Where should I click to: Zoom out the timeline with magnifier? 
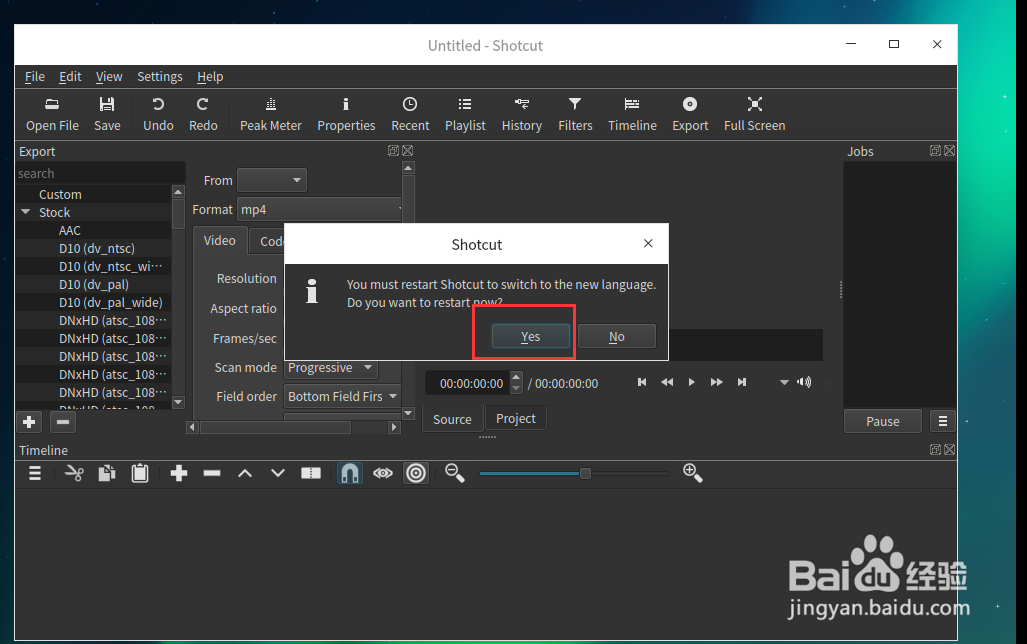[455, 473]
